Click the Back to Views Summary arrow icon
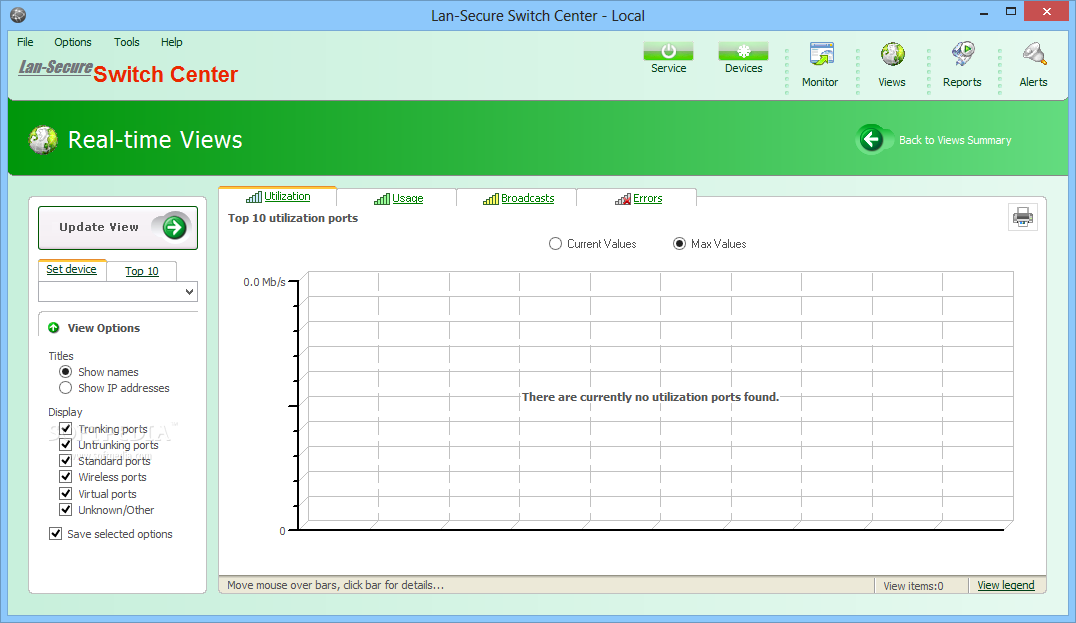 click(x=872, y=139)
